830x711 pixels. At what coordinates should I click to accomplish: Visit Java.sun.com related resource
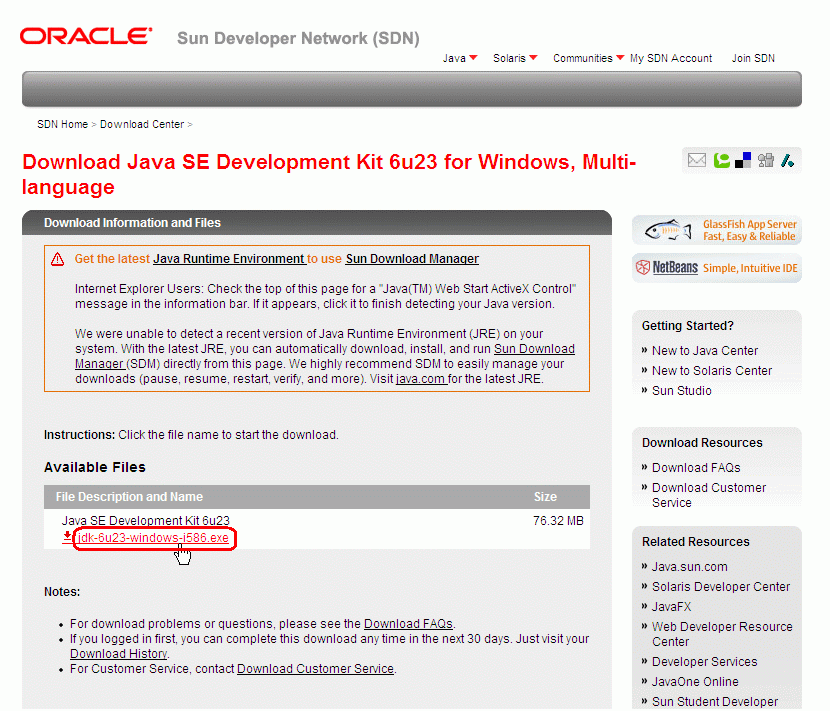tap(689, 567)
